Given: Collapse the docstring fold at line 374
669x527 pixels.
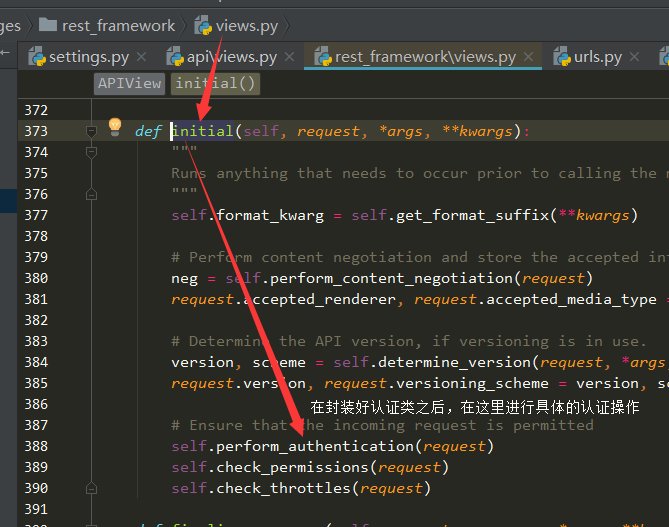Looking at the screenshot, I should 91,152.
